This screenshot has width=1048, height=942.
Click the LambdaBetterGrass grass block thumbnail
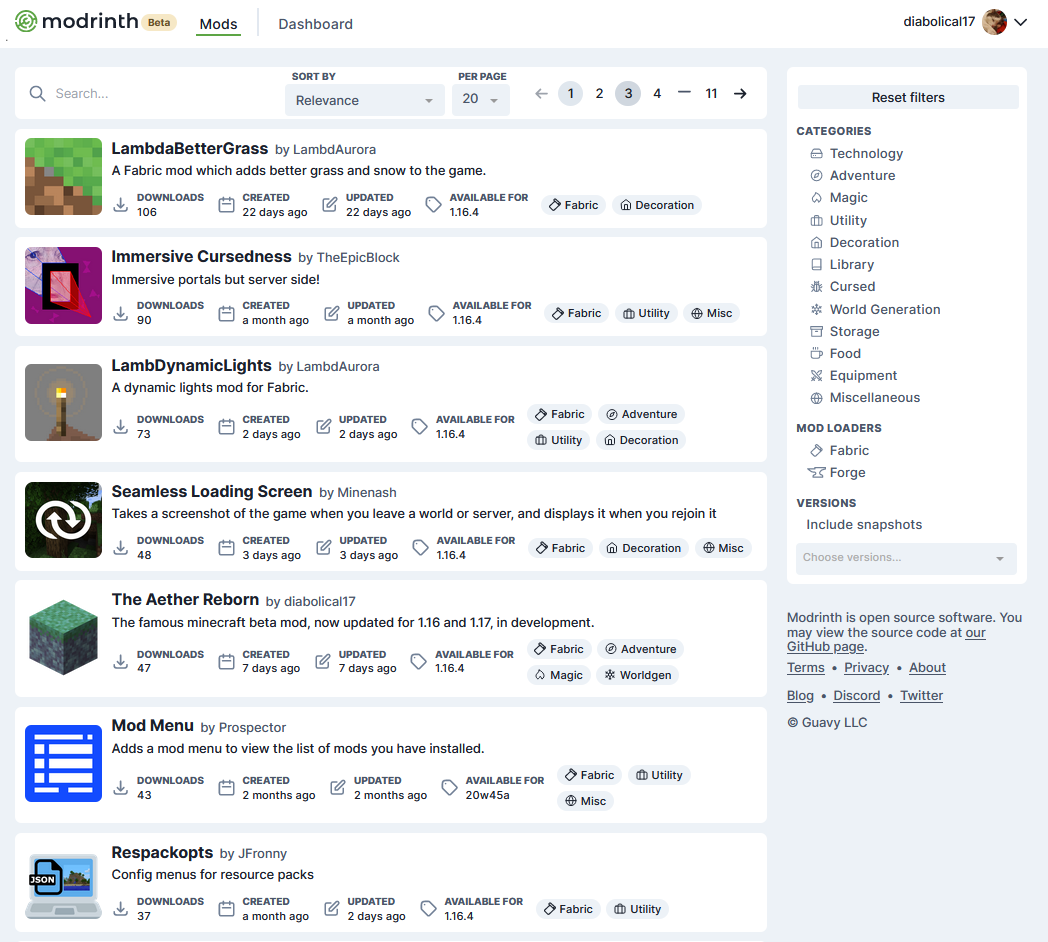click(63, 177)
